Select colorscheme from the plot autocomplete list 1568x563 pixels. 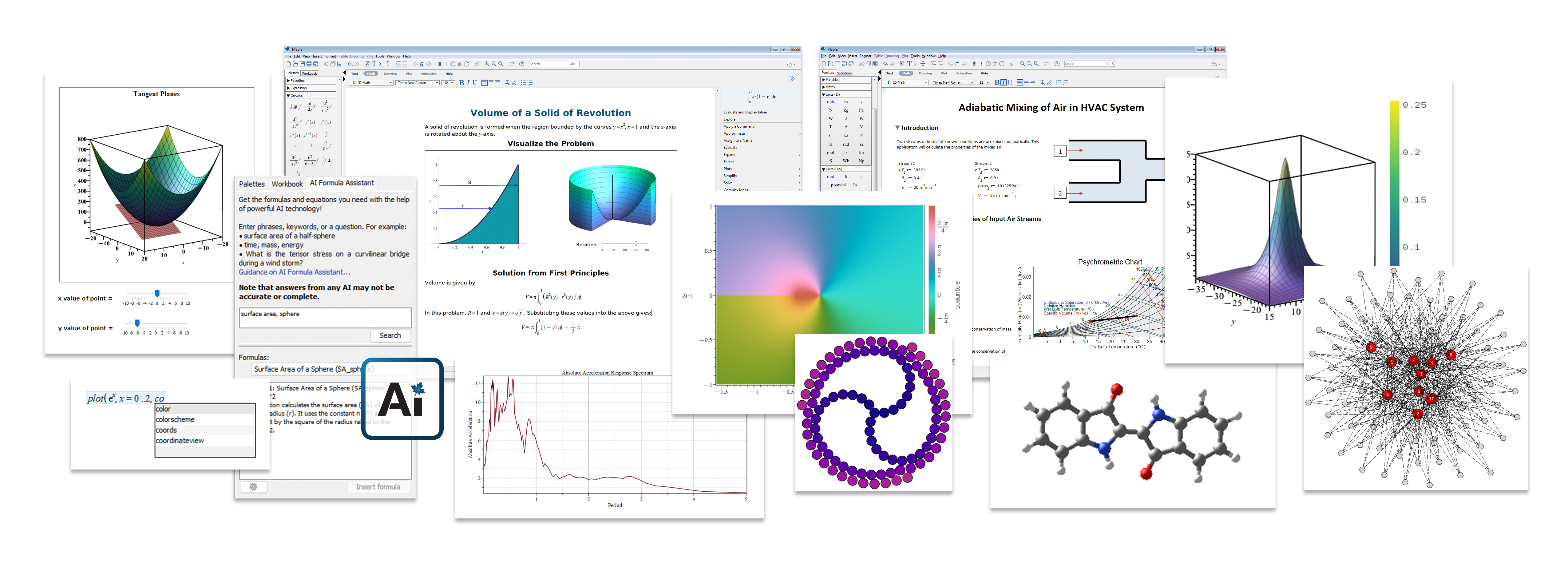[175, 419]
